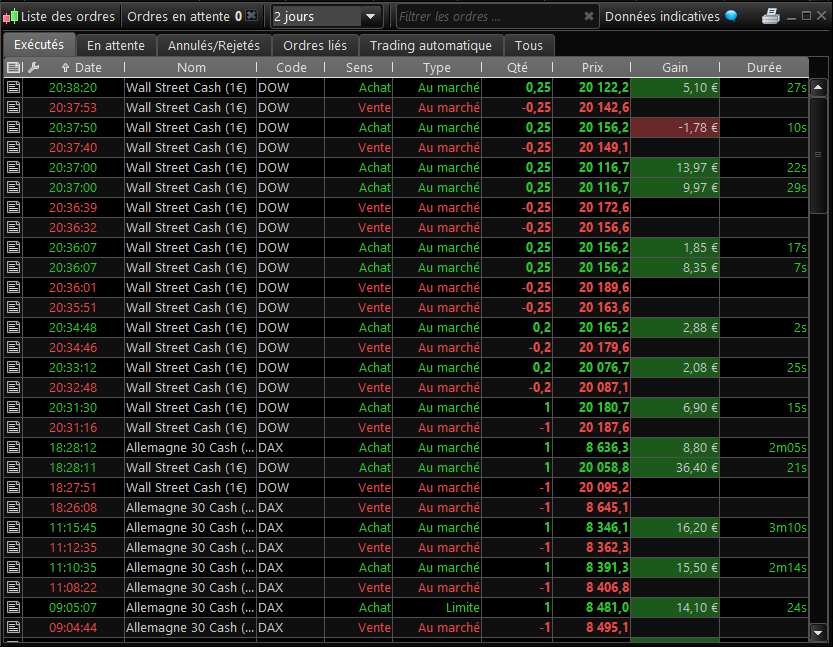Open order details icon for the 20:36:01 row
This screenshot has width=833, height=647.
point(13,288)
